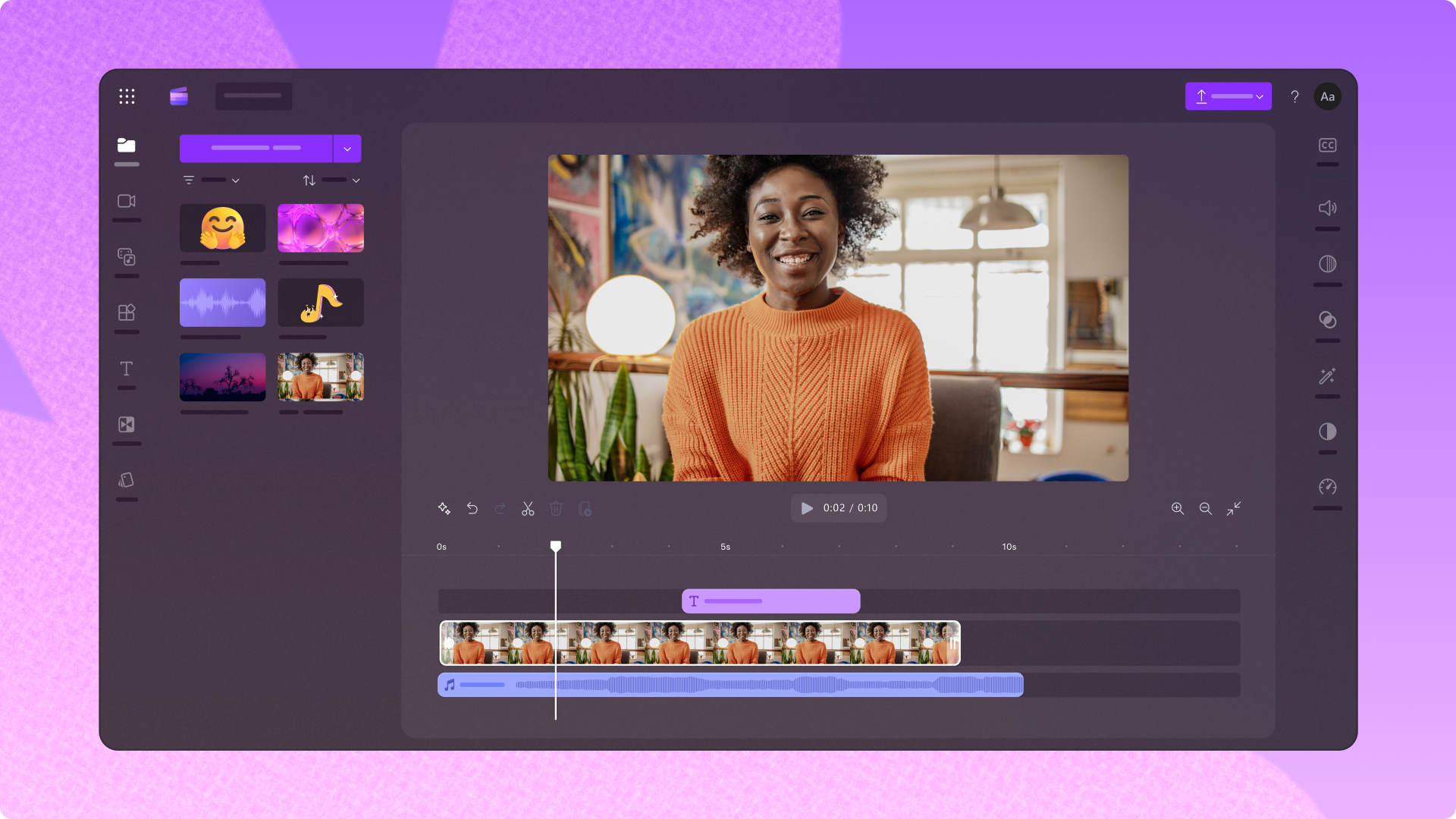1456x819 pixels.
Task: Open the Captions panel on the right
Action: click(1327, 144)
